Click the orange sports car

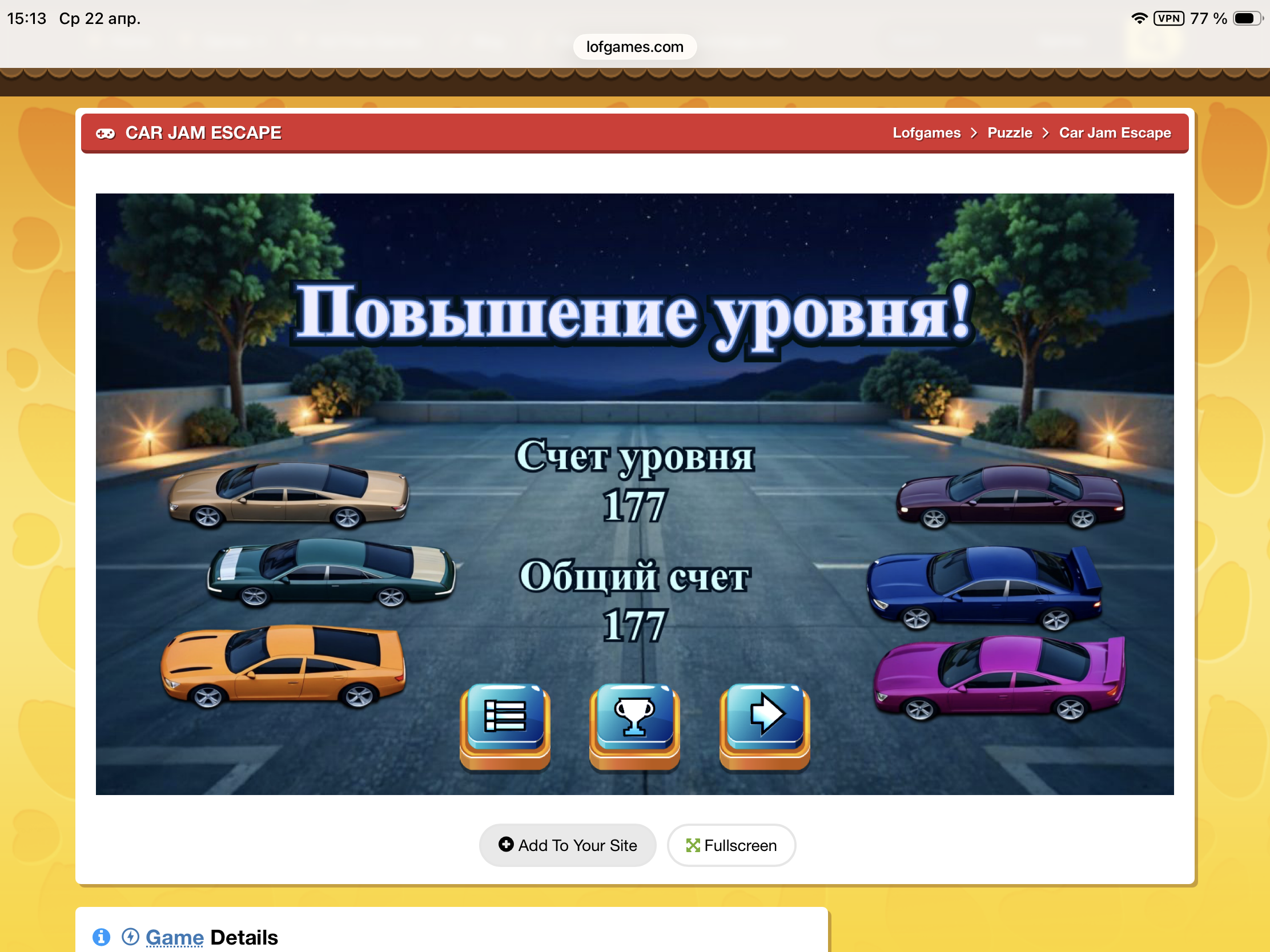click(x=284, y=667)
